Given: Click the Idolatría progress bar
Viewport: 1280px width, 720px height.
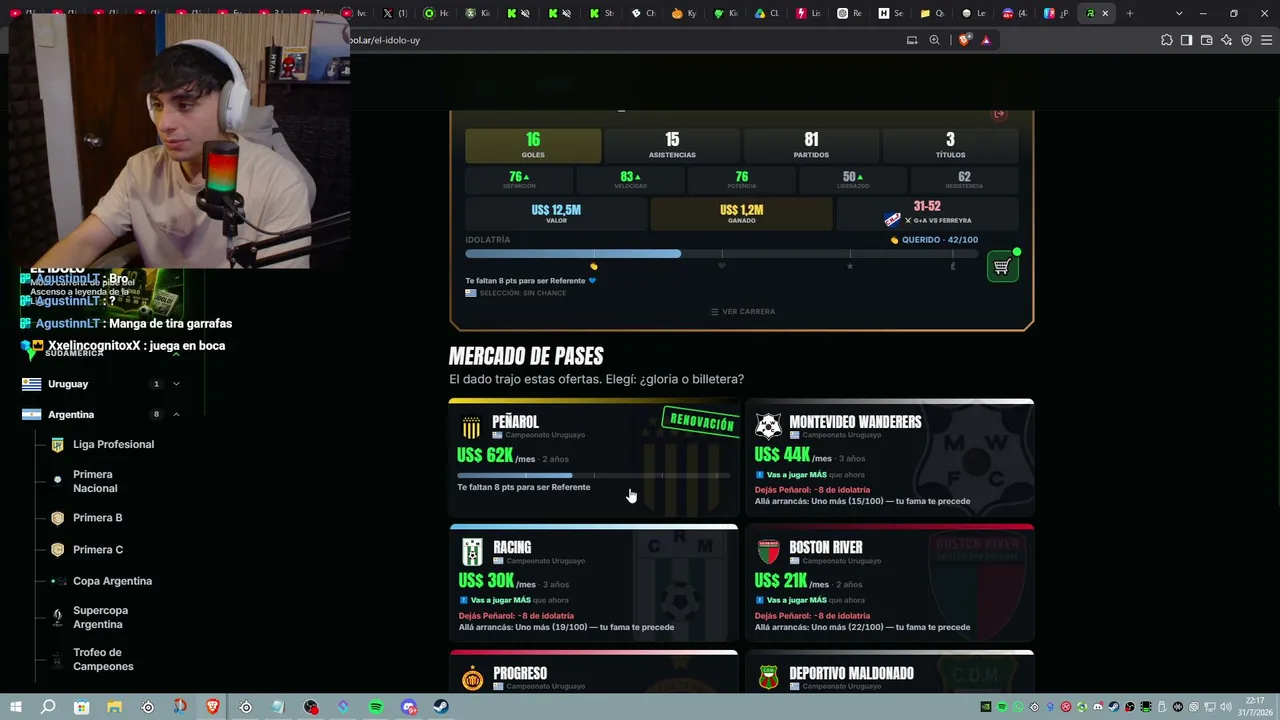Looking at the screenshot, I should (x=722, y=254).
